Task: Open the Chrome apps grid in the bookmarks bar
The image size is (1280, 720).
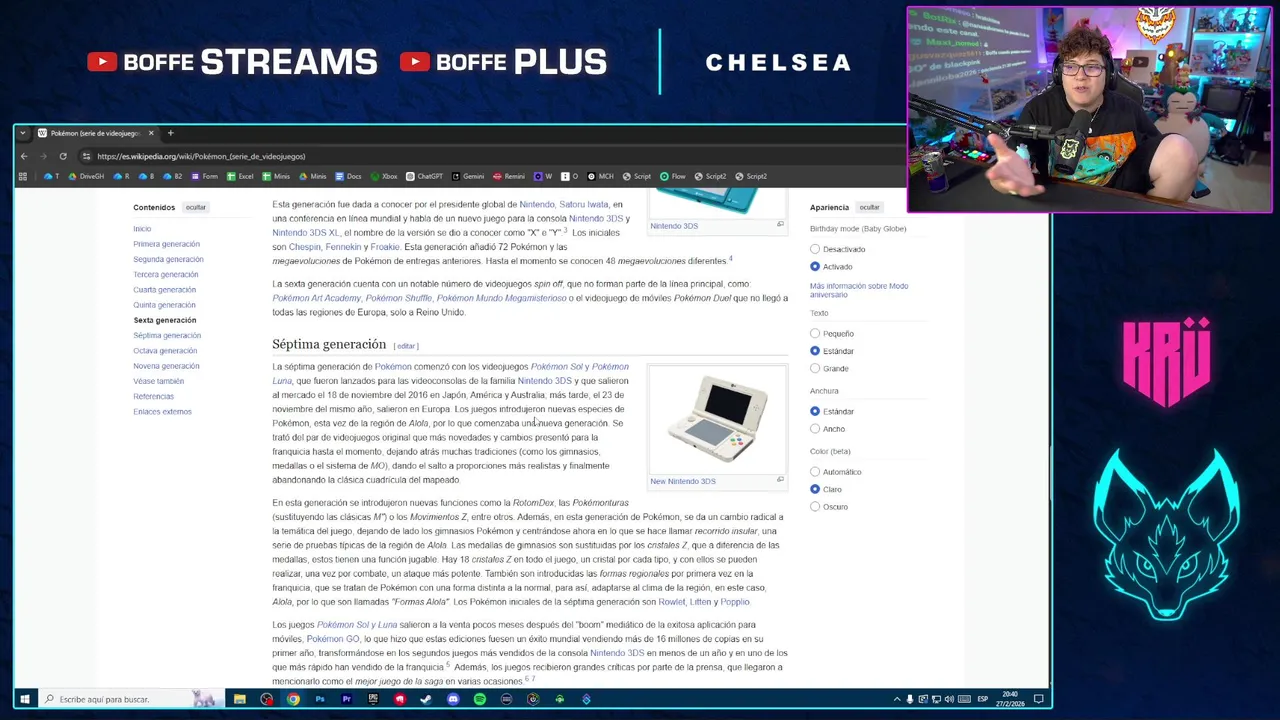Action: click(22, 176)
